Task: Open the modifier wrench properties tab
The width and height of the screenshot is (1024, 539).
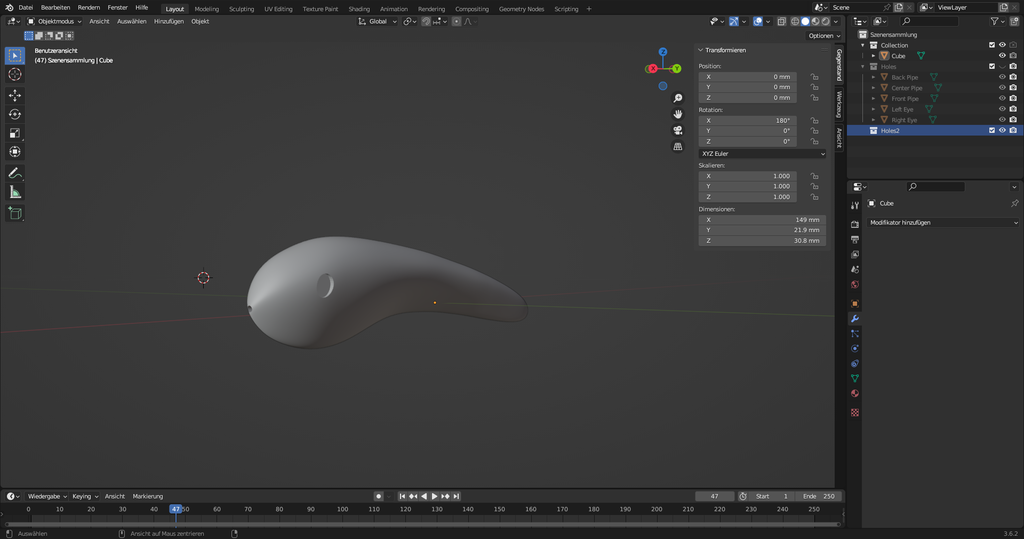Action: (x=855, y=318)
